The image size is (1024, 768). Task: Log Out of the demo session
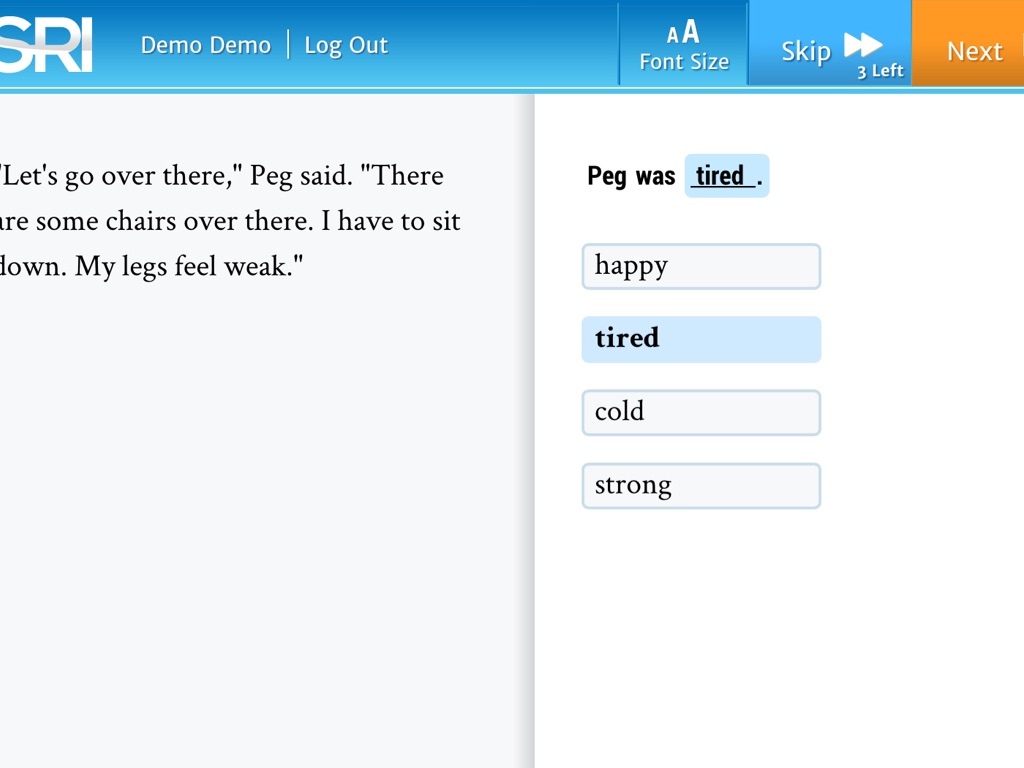coord(346,45)
